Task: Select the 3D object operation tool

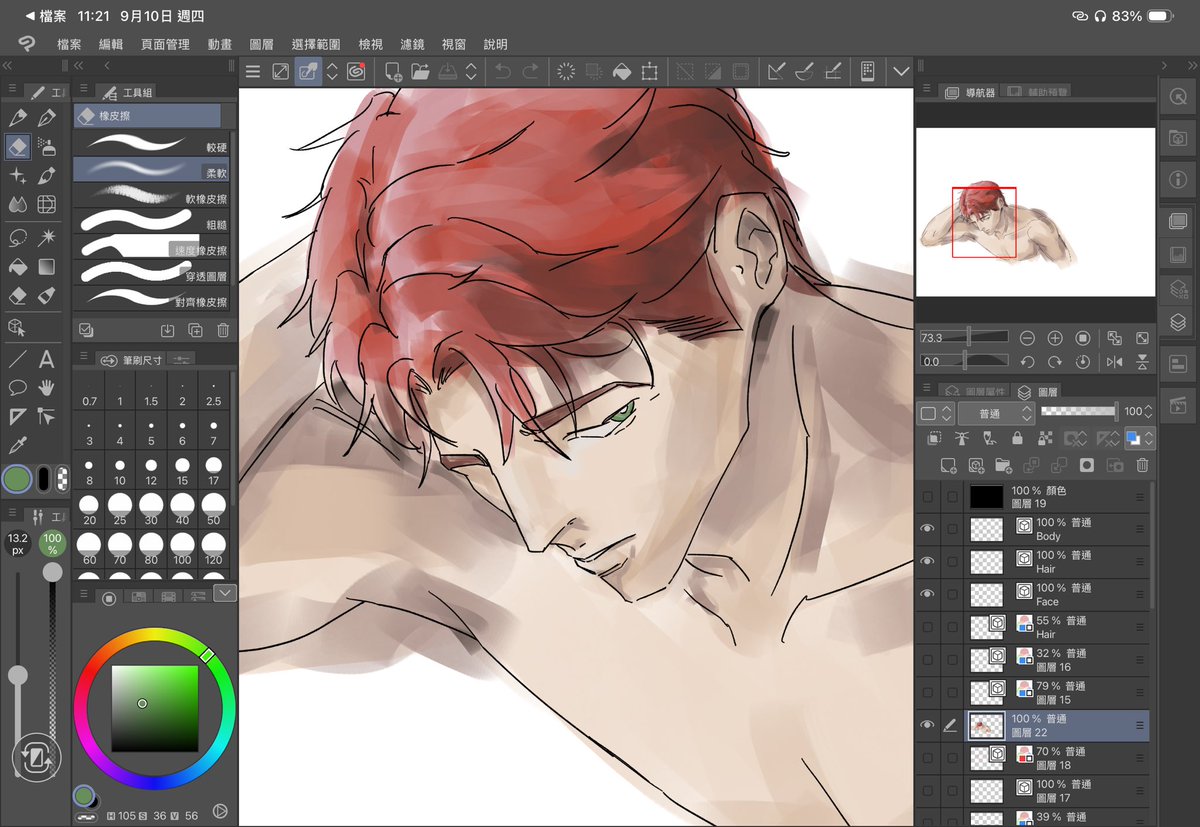Action: point(17,327)
